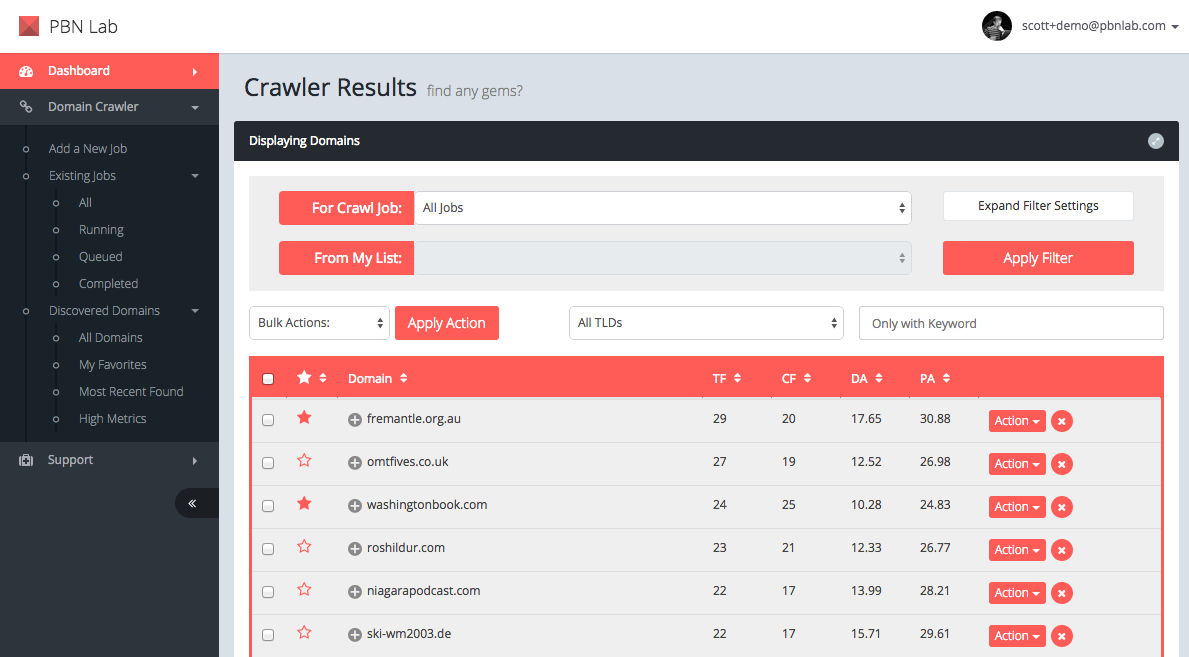1189x657 pixels.
Task: Open Action dropdown for roshildur.com
Action: [x=1017, y=550]
